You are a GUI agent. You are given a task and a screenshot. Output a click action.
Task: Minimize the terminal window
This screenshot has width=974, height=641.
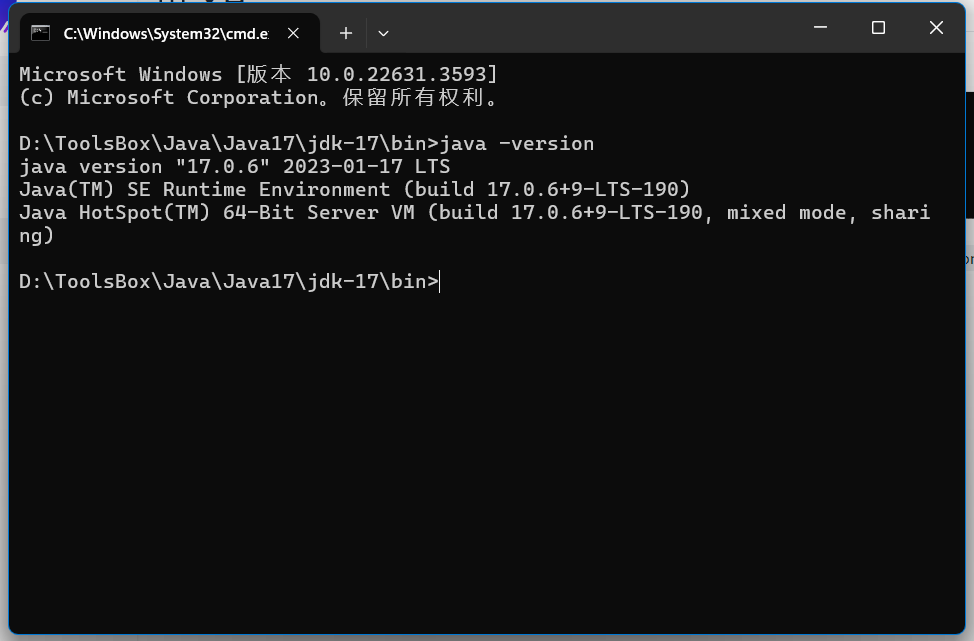[820, 28]
